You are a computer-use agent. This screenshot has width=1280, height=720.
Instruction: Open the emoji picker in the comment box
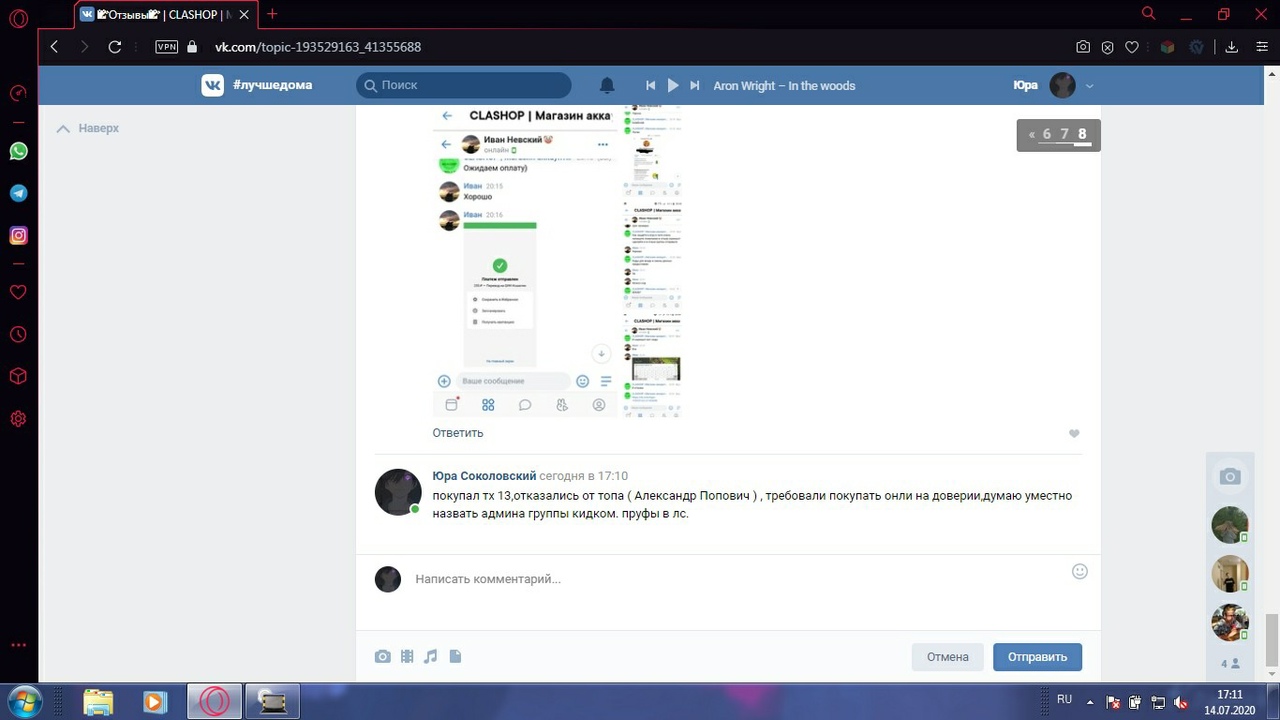1079,572
